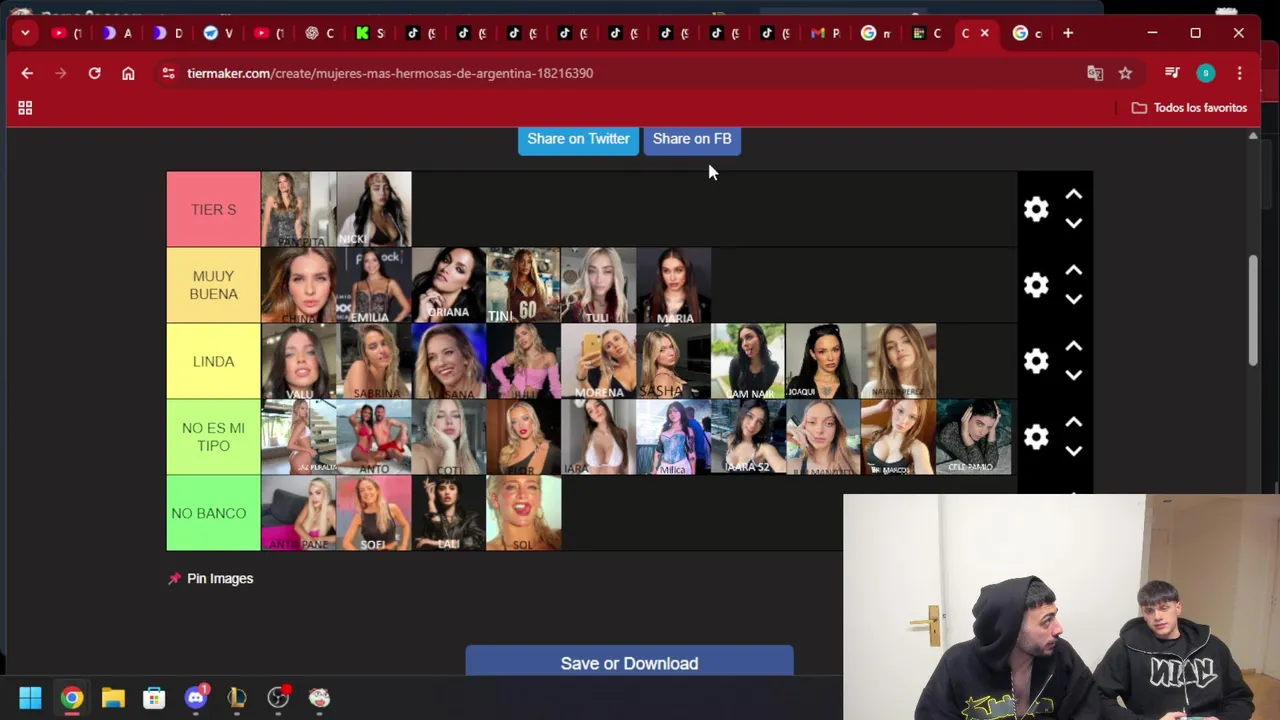Switch to the Kick tab

pyautogui.click(x=370, y=33)
